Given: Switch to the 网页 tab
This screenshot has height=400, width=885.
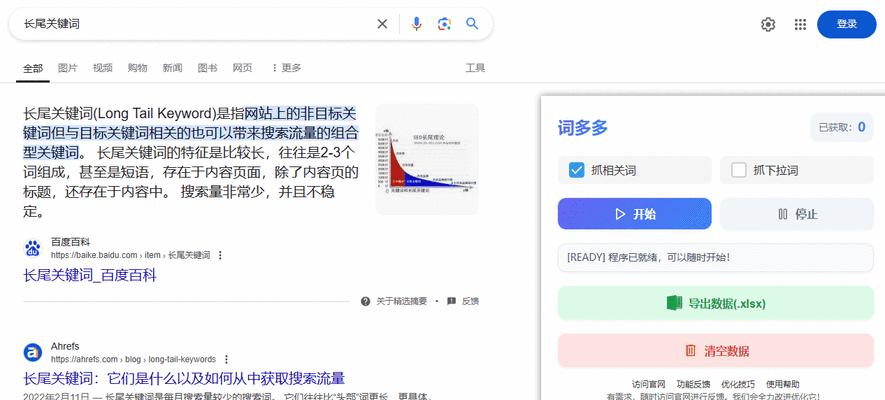Looking at the screenshot, I should [x=242, y=68].
